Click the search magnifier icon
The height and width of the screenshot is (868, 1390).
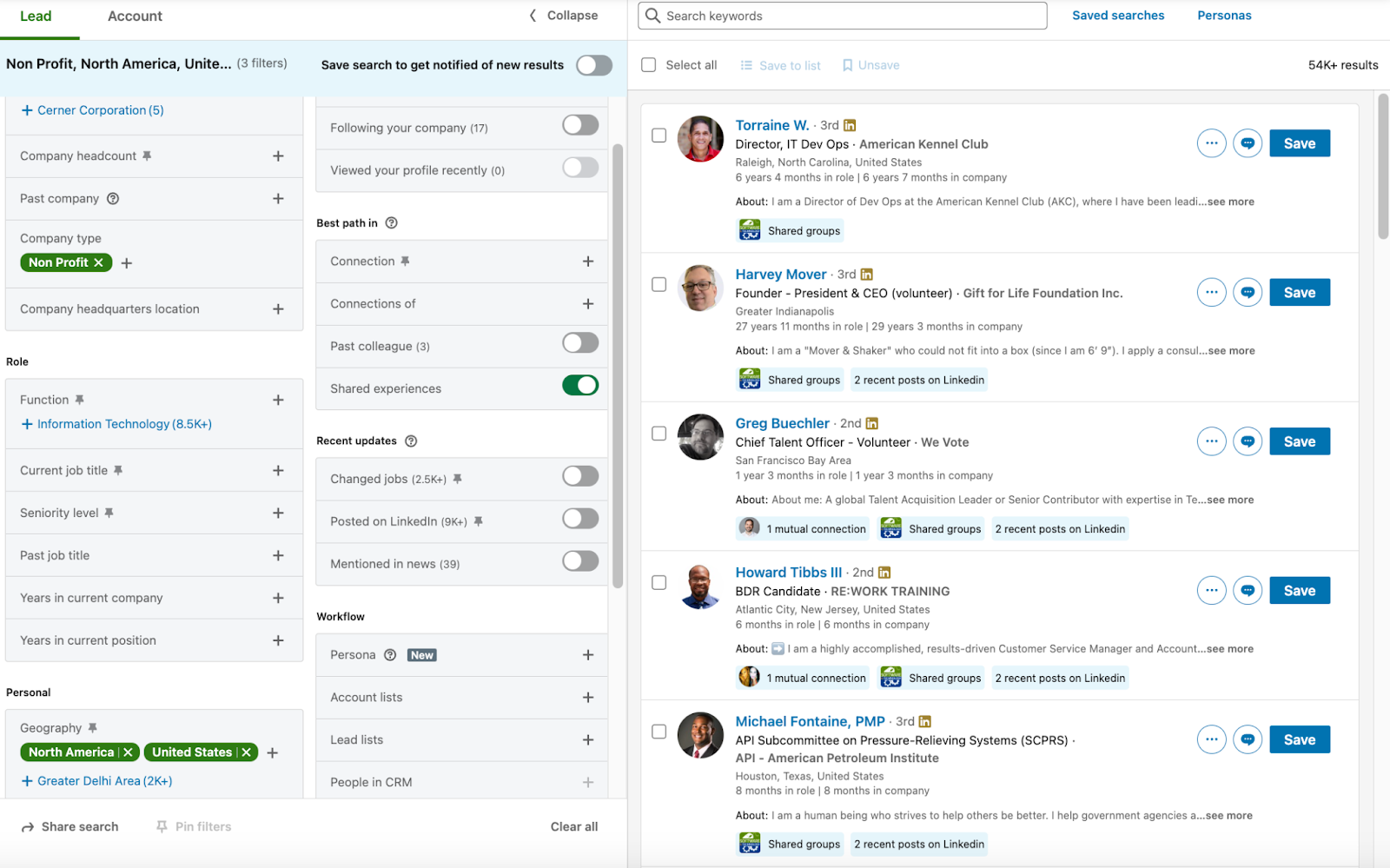click(x=653, y=16)
